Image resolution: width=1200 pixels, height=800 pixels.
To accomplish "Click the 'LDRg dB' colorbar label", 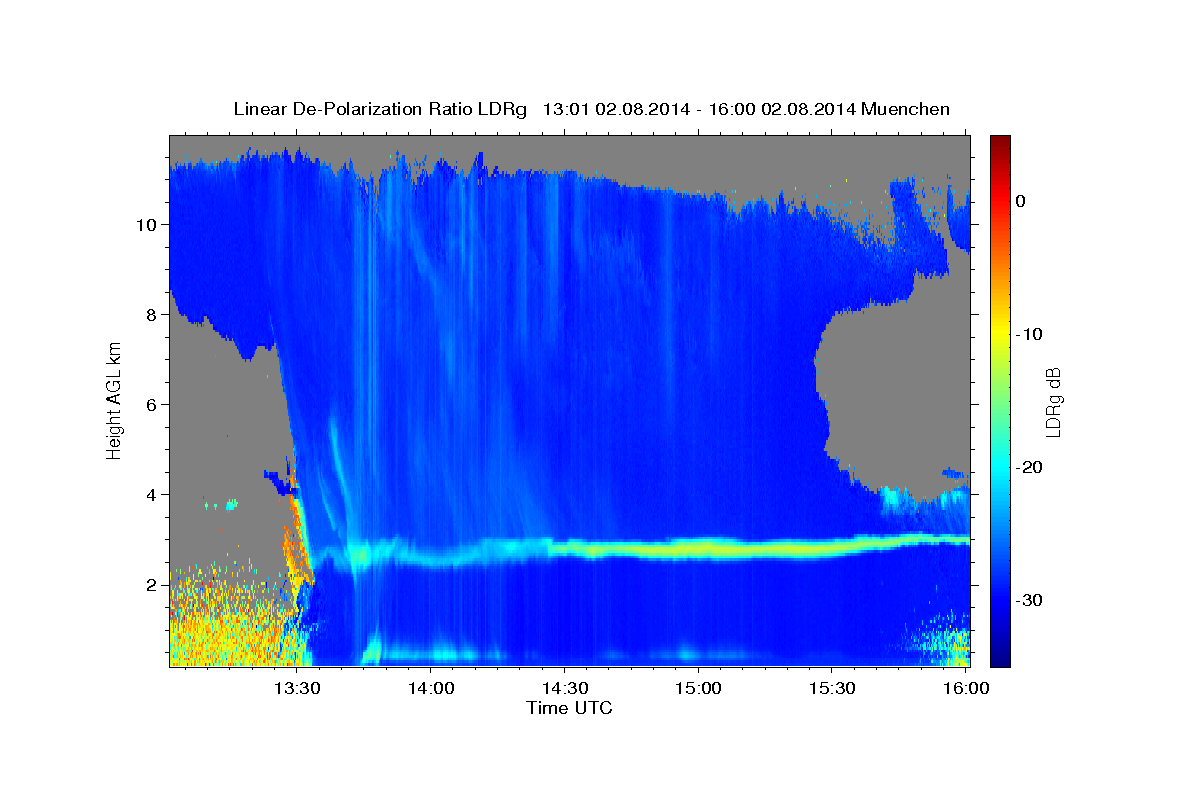I will tap(1052, 401).
